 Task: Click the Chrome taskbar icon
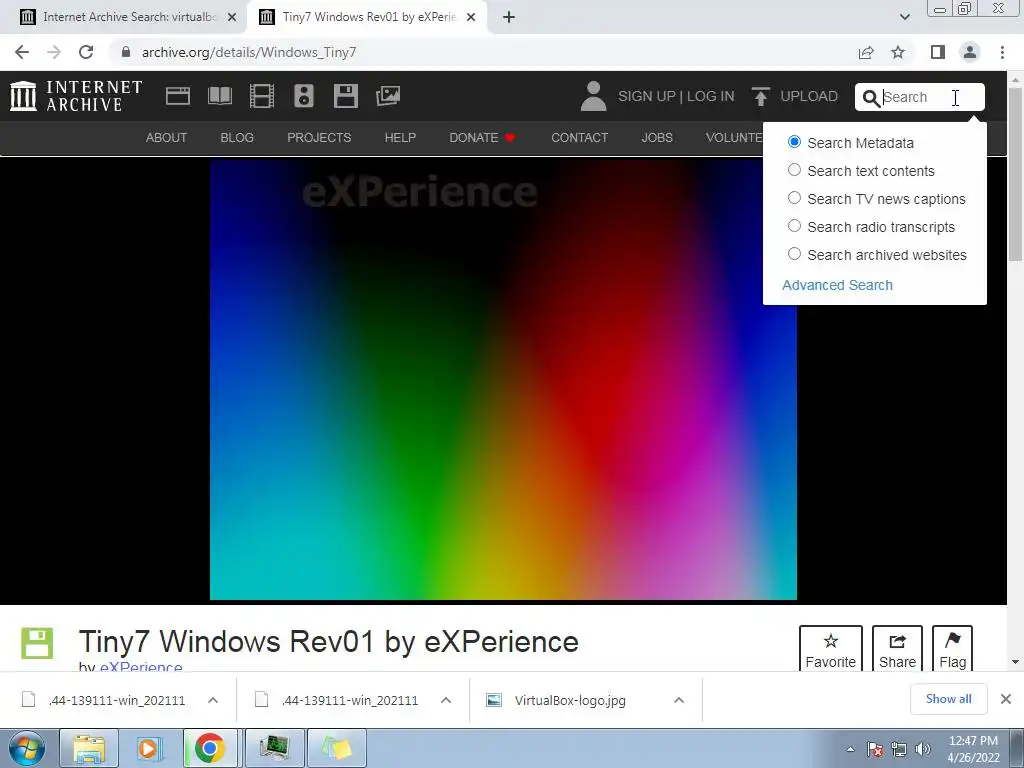[209, 748]
